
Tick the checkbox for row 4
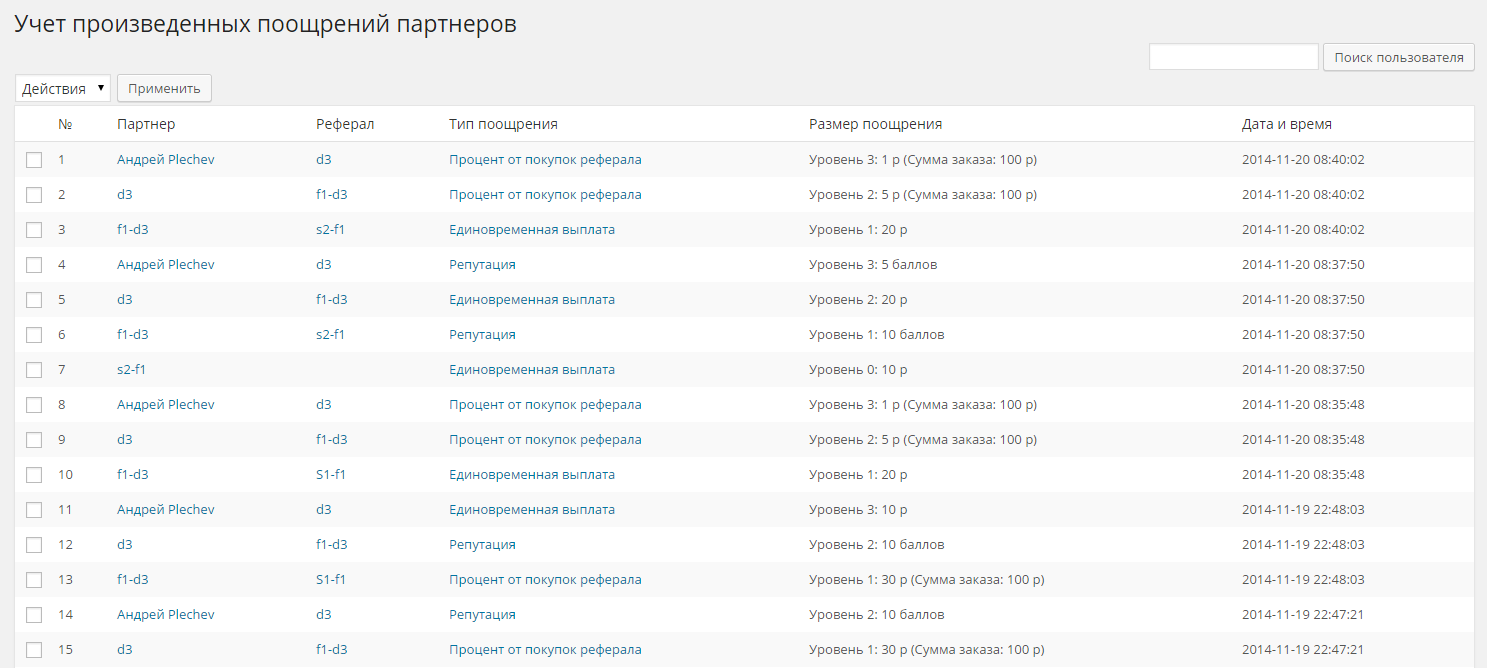click(34, 265)
